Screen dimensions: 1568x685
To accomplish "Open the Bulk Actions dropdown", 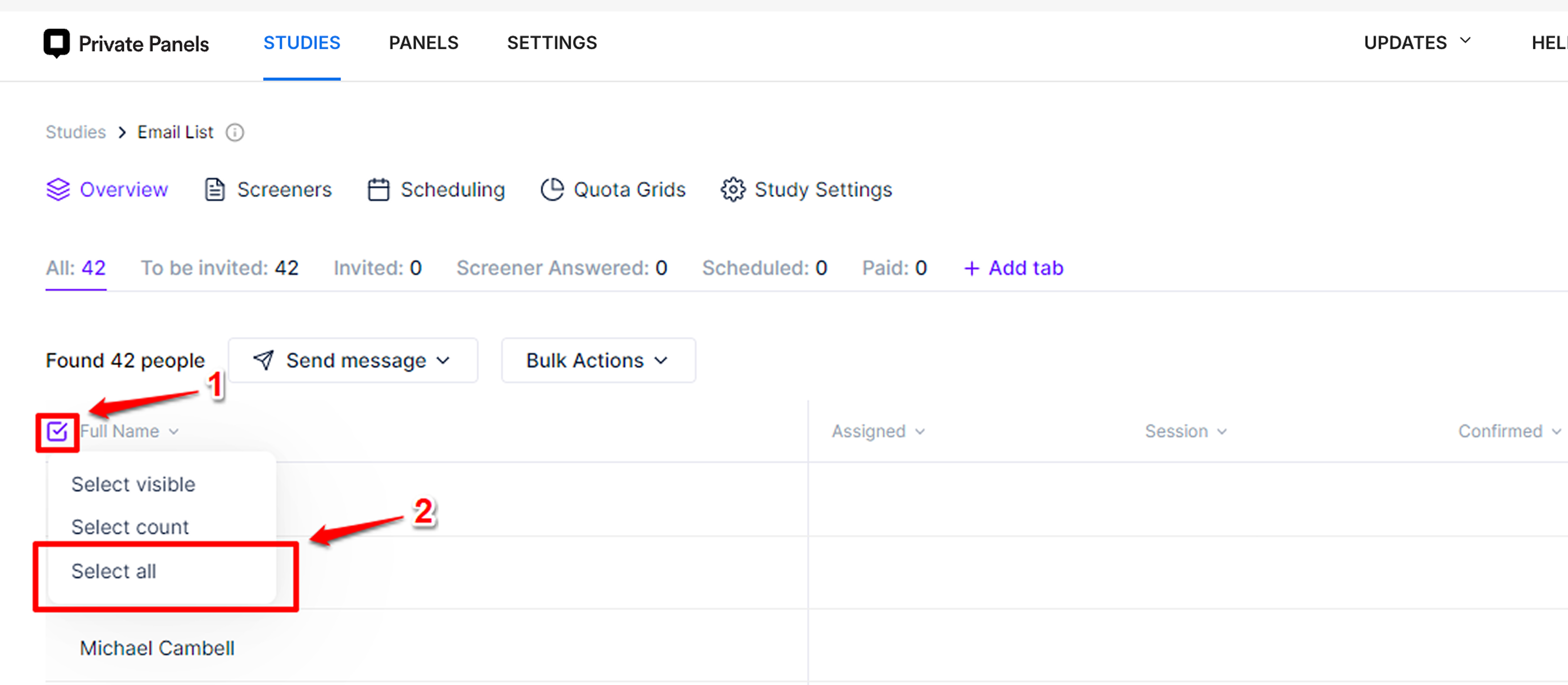I will [x=598, y=360].
